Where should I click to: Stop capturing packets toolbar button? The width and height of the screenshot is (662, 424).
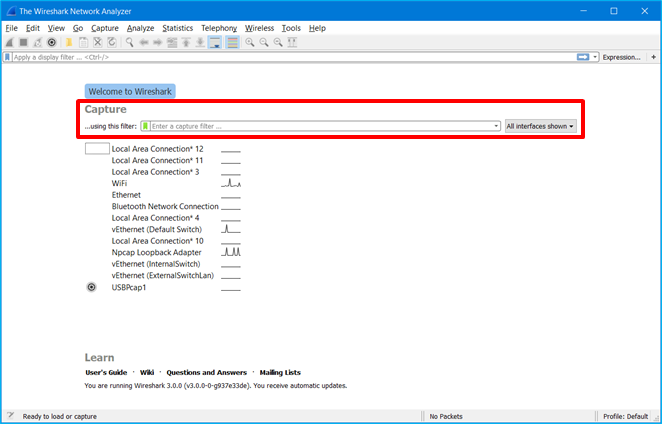click(24, 42)
